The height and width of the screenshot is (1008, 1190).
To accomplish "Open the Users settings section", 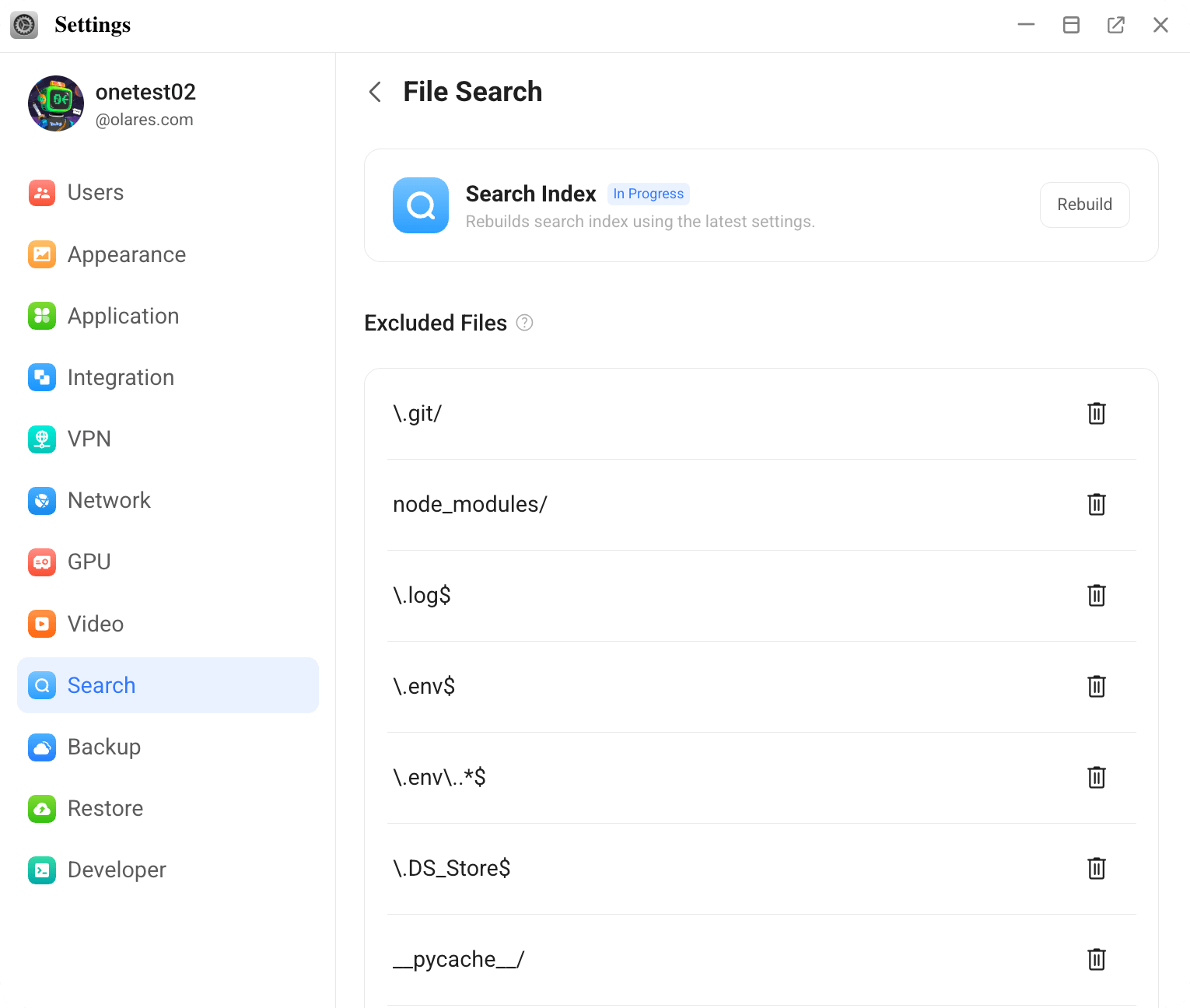I will [41, 192].
